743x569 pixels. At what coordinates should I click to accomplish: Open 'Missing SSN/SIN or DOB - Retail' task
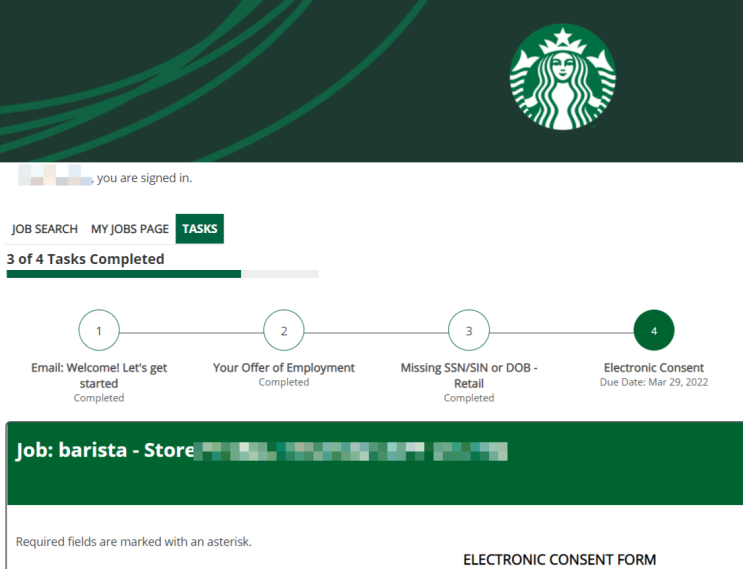tap(469, 375)
